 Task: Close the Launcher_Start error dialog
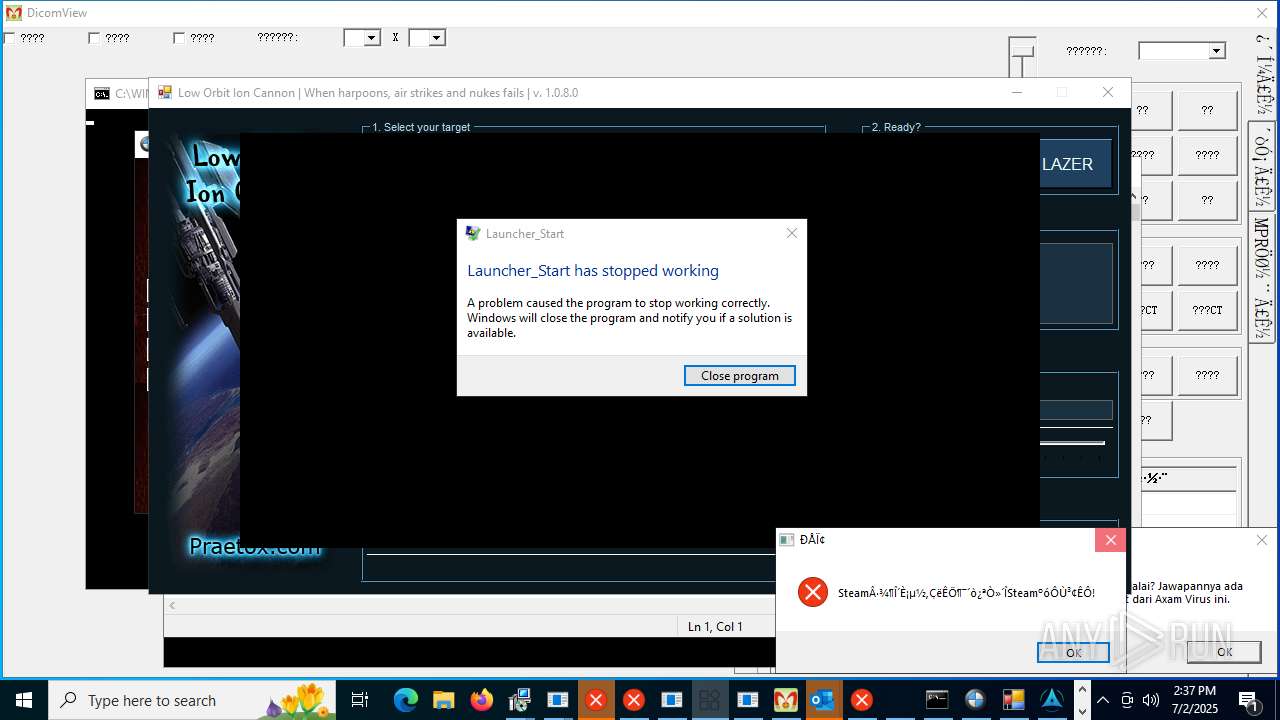(791, 233)
